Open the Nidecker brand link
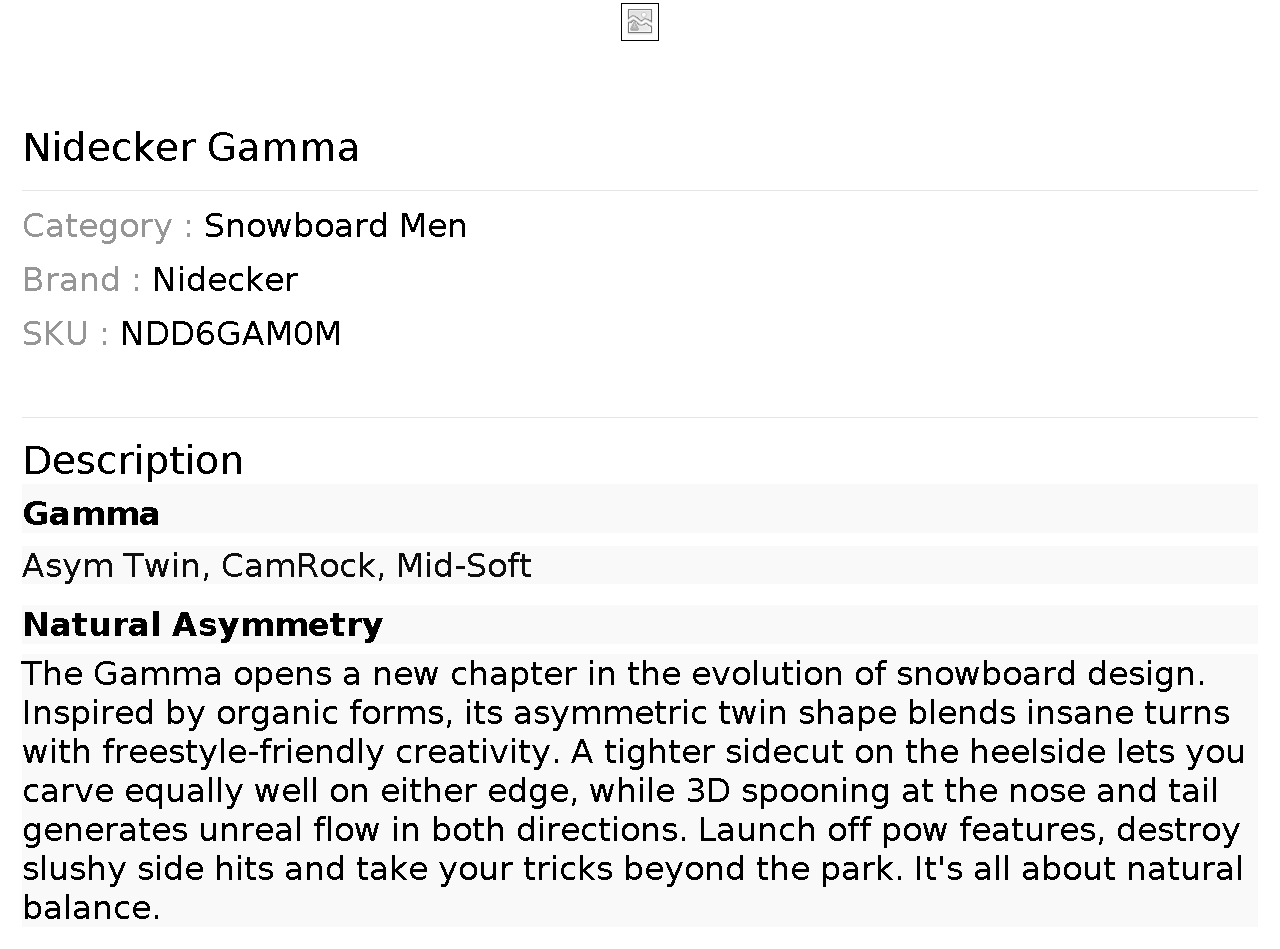Image resolution: width=1280 pixels, height=949 pixels. tap(225, 280)
